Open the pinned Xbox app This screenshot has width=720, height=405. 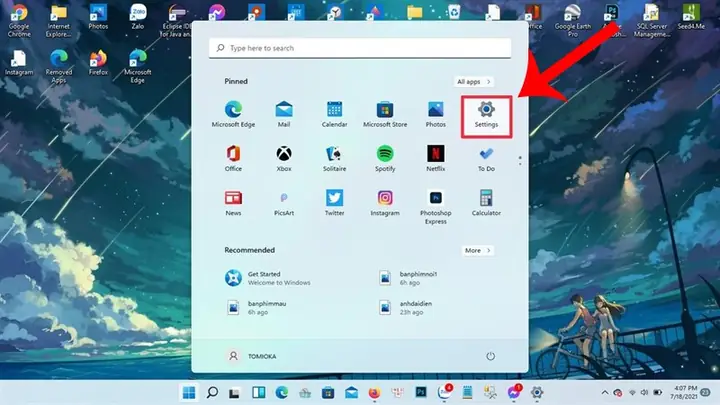point(284,158)
